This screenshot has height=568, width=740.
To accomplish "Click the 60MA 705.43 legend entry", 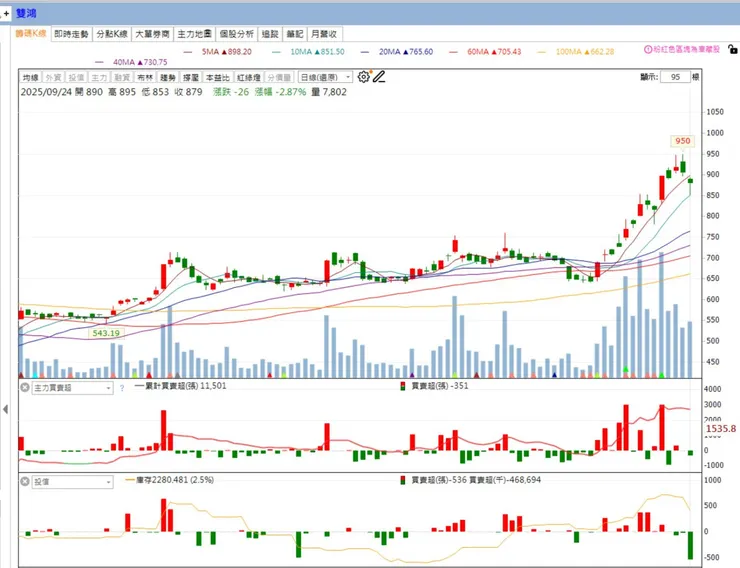I will point(494,51).
